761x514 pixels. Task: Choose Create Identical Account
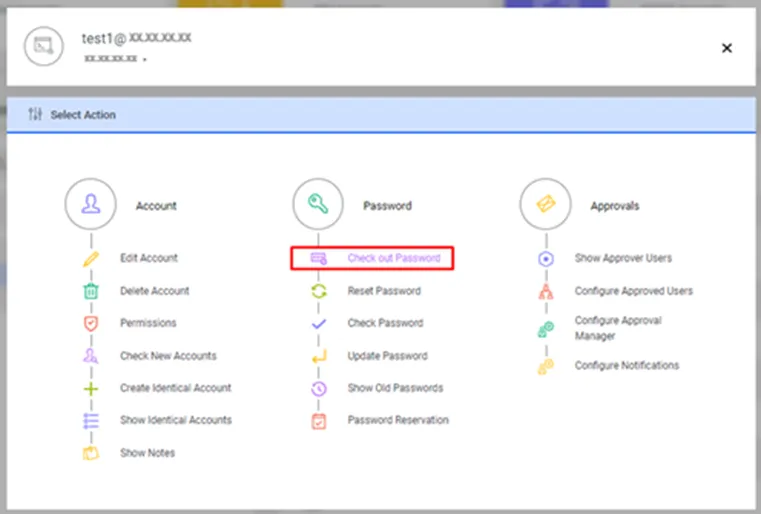click(176, 388)
